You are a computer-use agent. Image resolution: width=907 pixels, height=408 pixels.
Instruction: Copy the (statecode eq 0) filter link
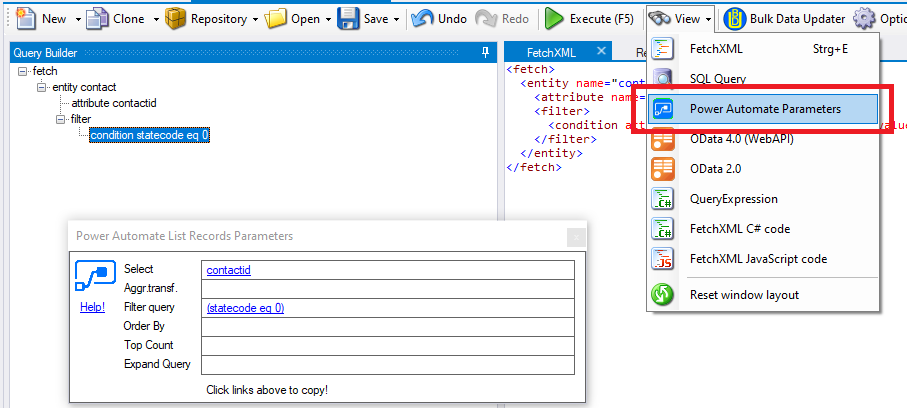[245, 308]
